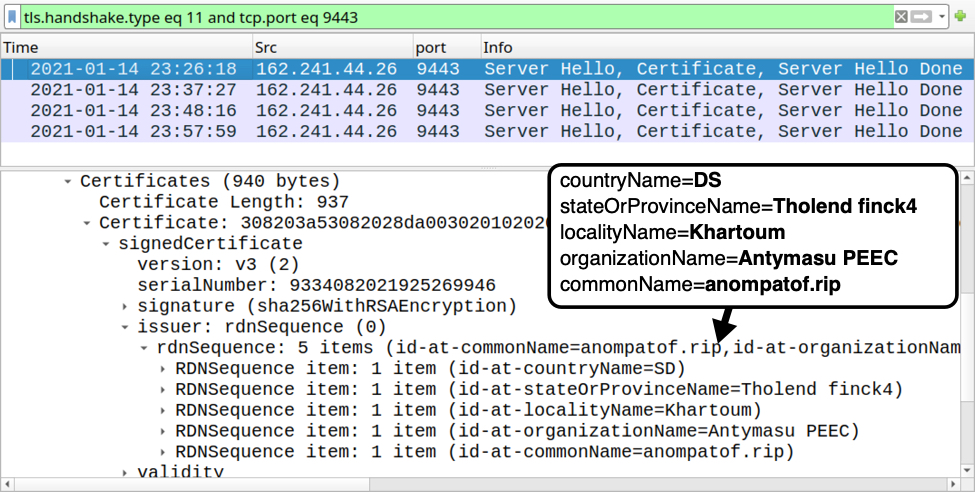Screen dimensions: 975x492
Task: Apply the display filter arrow button
Action: 922,17
